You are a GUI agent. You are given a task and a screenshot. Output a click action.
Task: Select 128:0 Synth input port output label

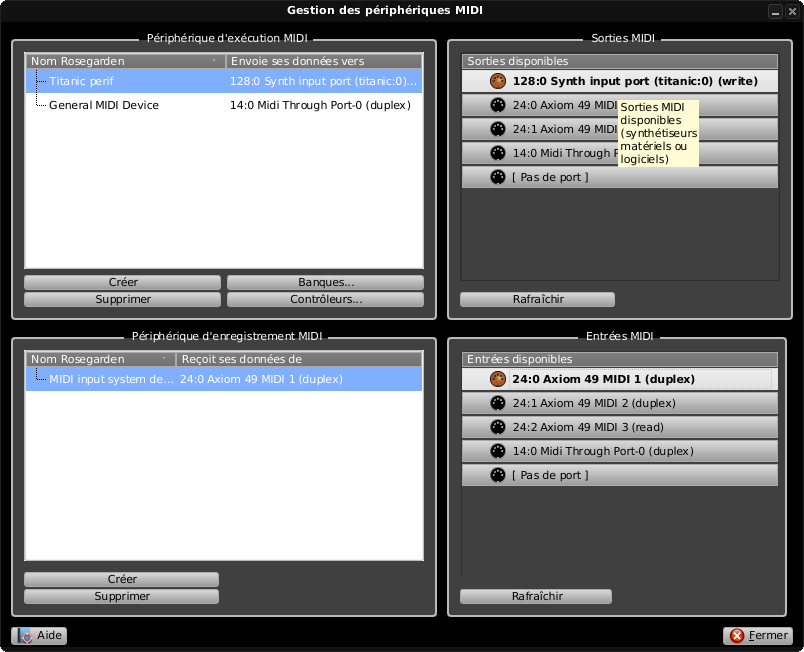(x=635, y=81)
